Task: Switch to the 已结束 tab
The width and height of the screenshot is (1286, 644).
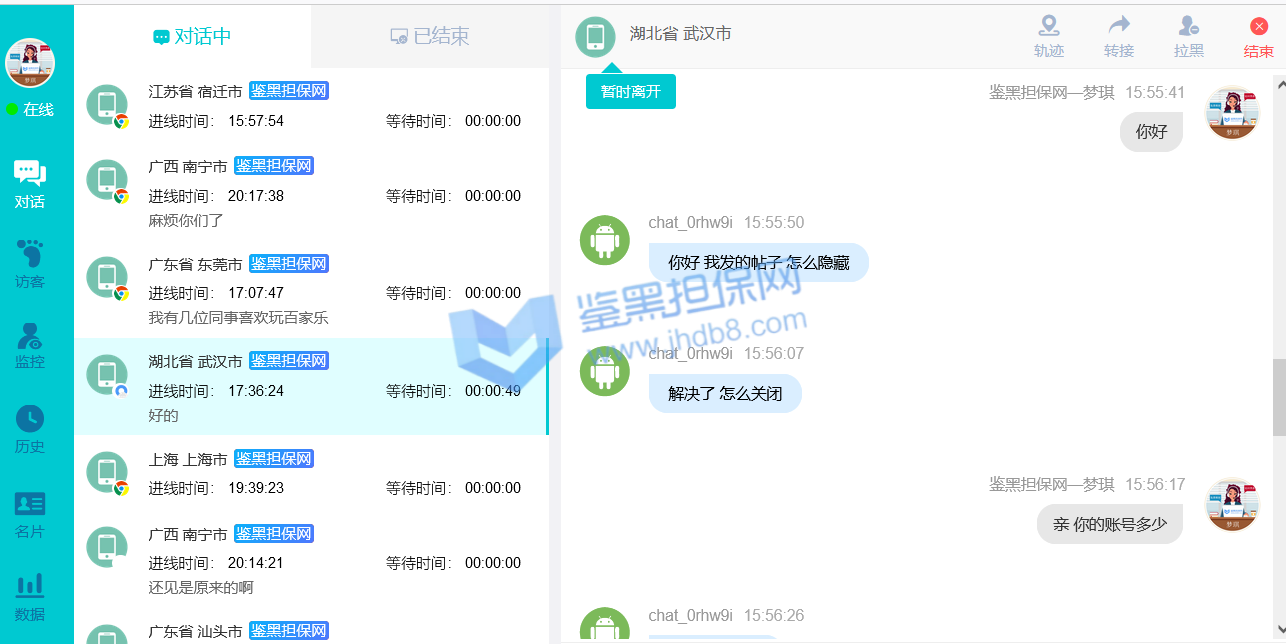Action: tap(430, 36)
